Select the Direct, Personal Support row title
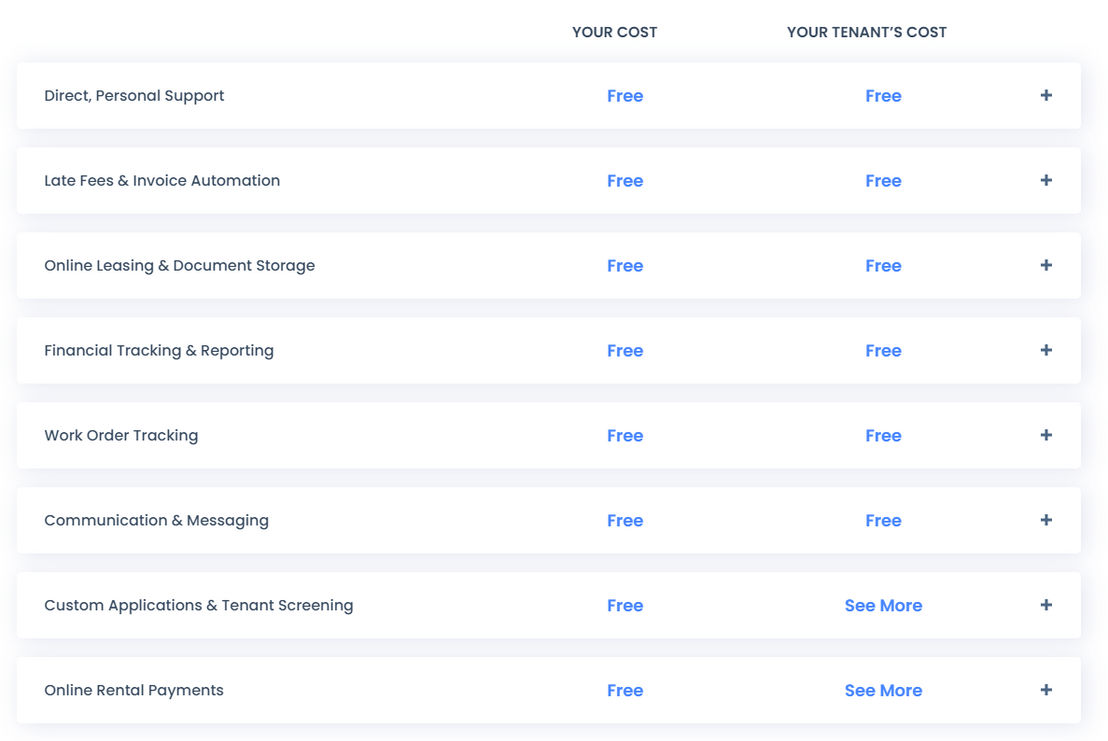Viewport: 1108px width, 741px height. click(134, 96)
